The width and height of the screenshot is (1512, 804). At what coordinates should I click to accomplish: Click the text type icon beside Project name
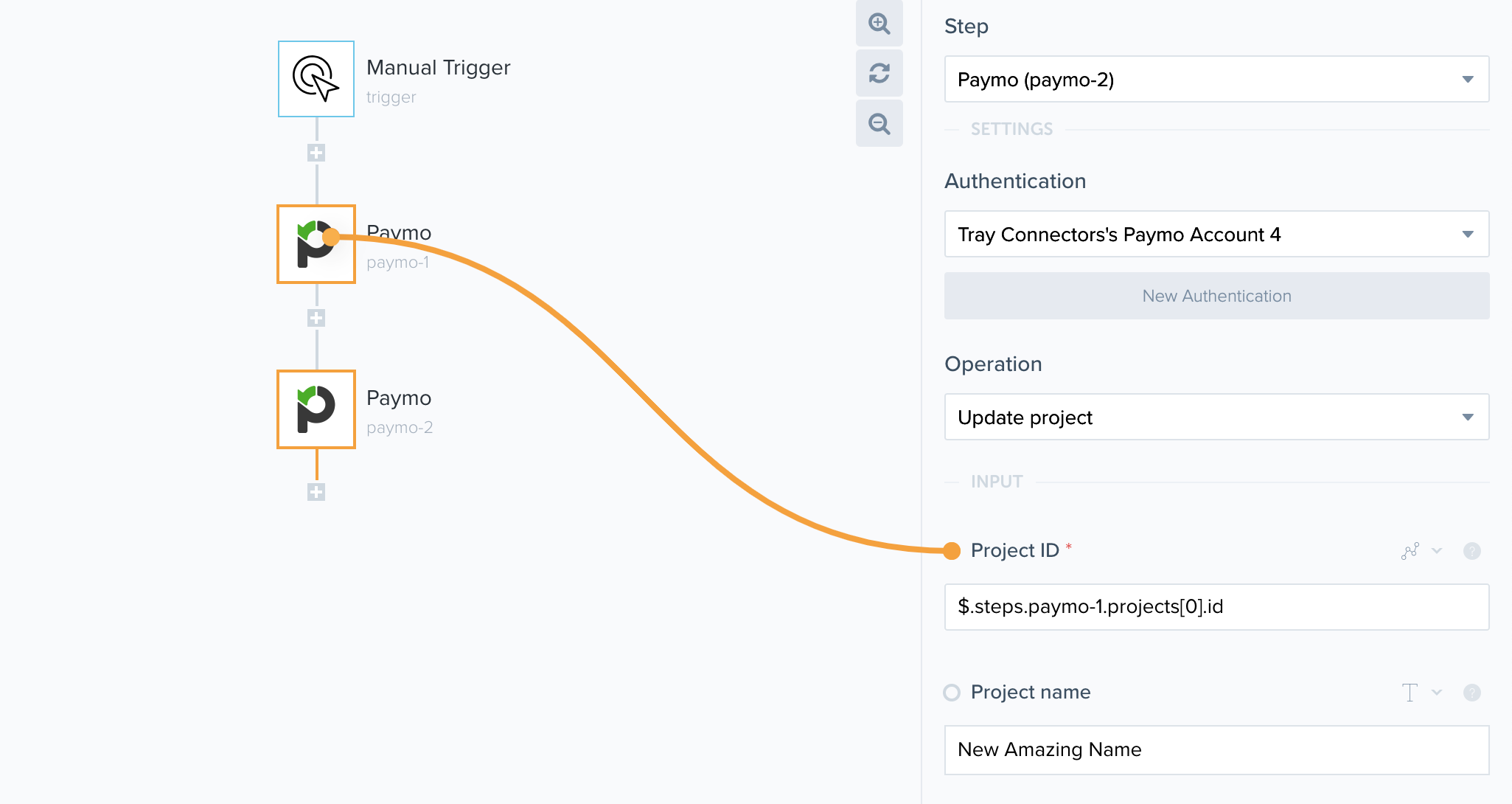point(1409,693)
